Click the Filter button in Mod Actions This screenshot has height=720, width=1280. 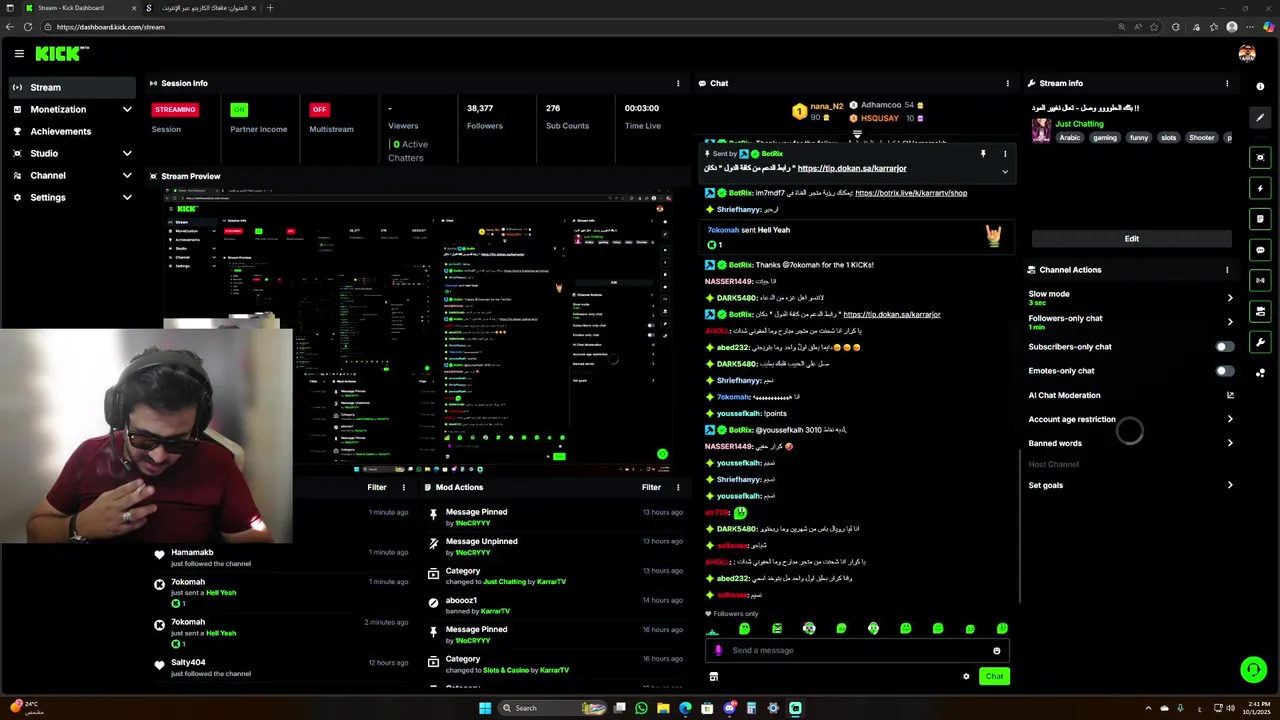click(x=651, y=488)
